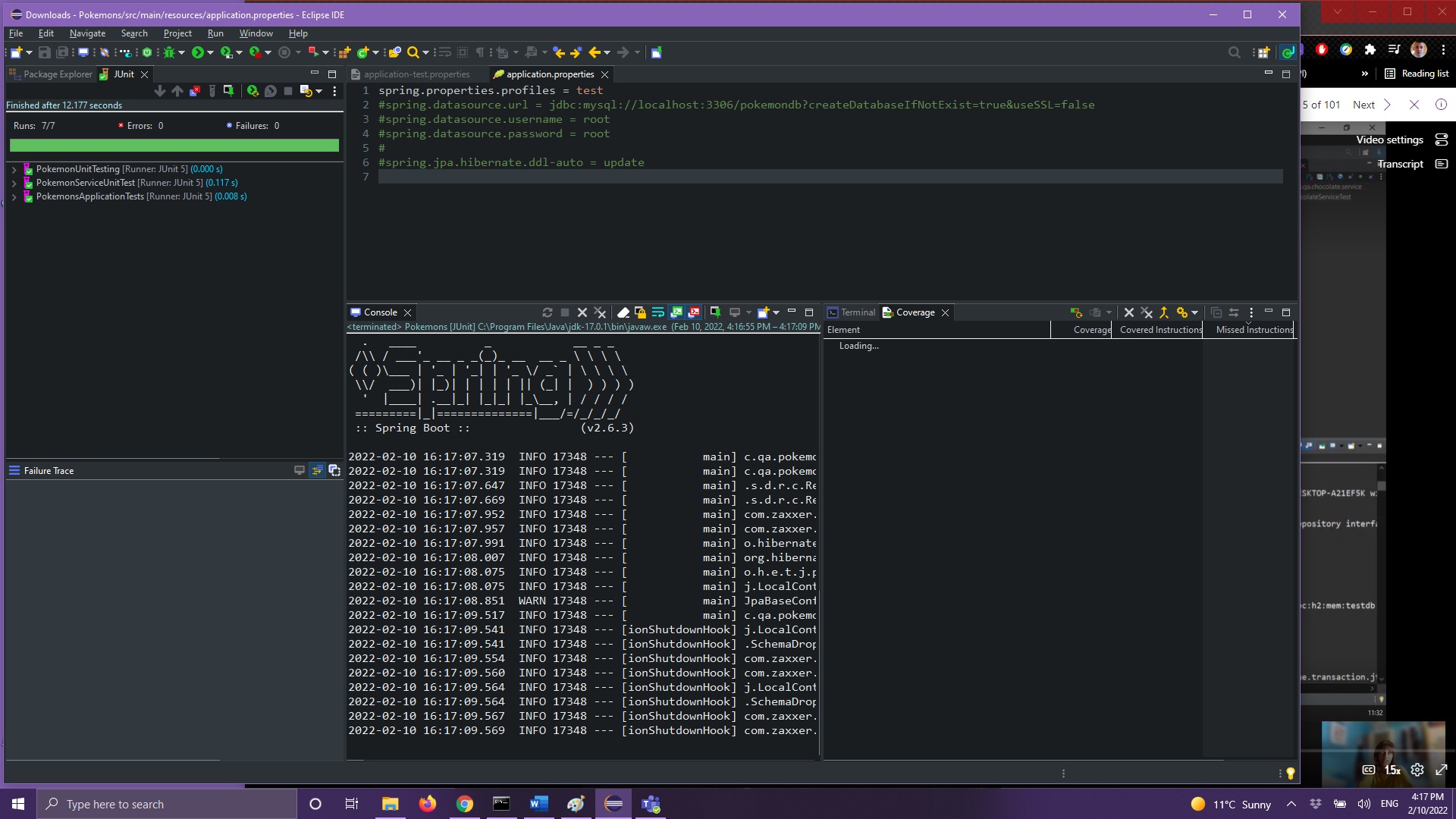Image resolution: width=1456 pixels, height=819 pixels.
Task: Click Rerun Test in JUnit view
Action: (x=253, y=91)
